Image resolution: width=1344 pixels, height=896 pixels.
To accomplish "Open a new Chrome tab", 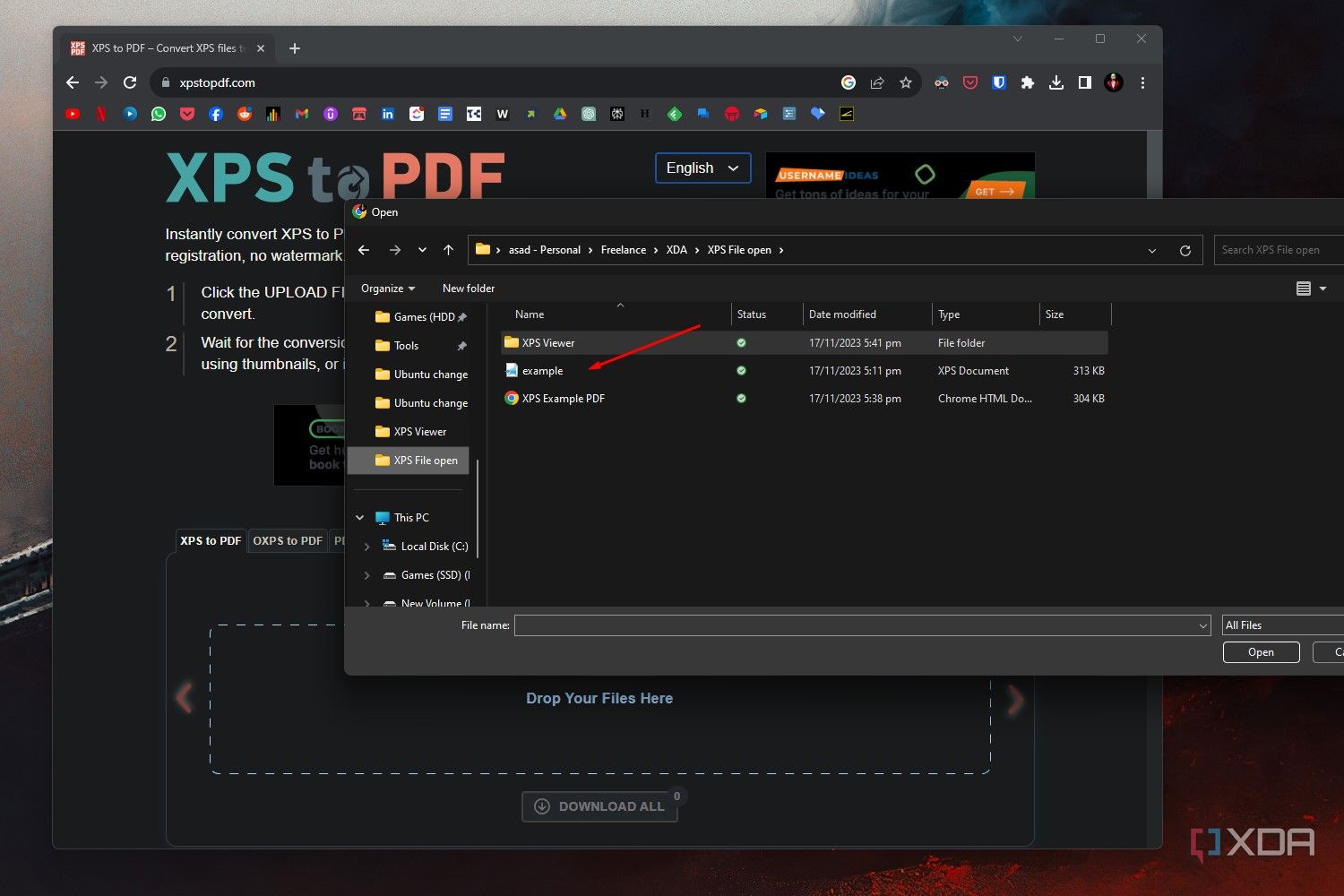I will [295, 48].
